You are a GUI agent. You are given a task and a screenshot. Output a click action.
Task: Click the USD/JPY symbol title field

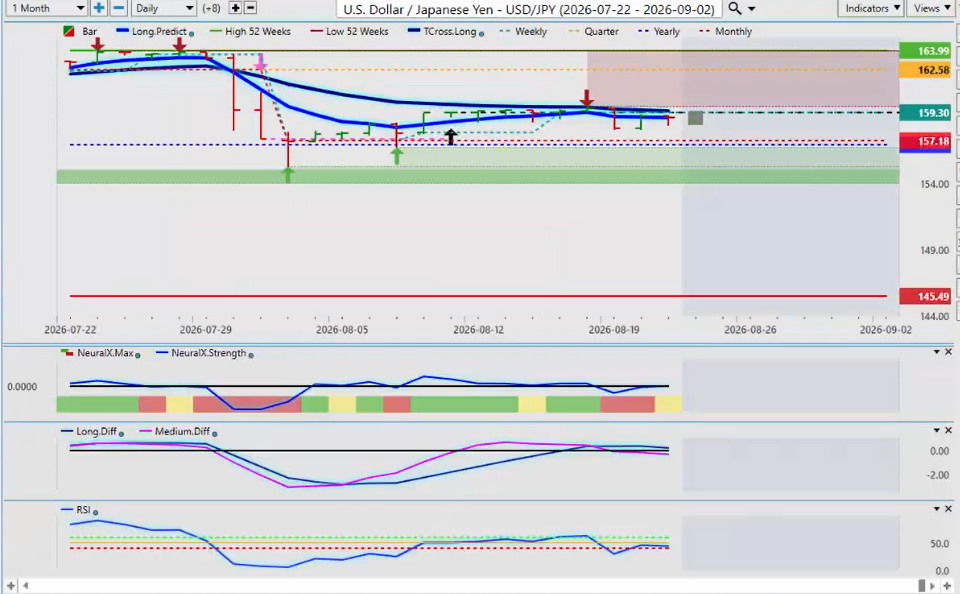(x=529, y=9)
